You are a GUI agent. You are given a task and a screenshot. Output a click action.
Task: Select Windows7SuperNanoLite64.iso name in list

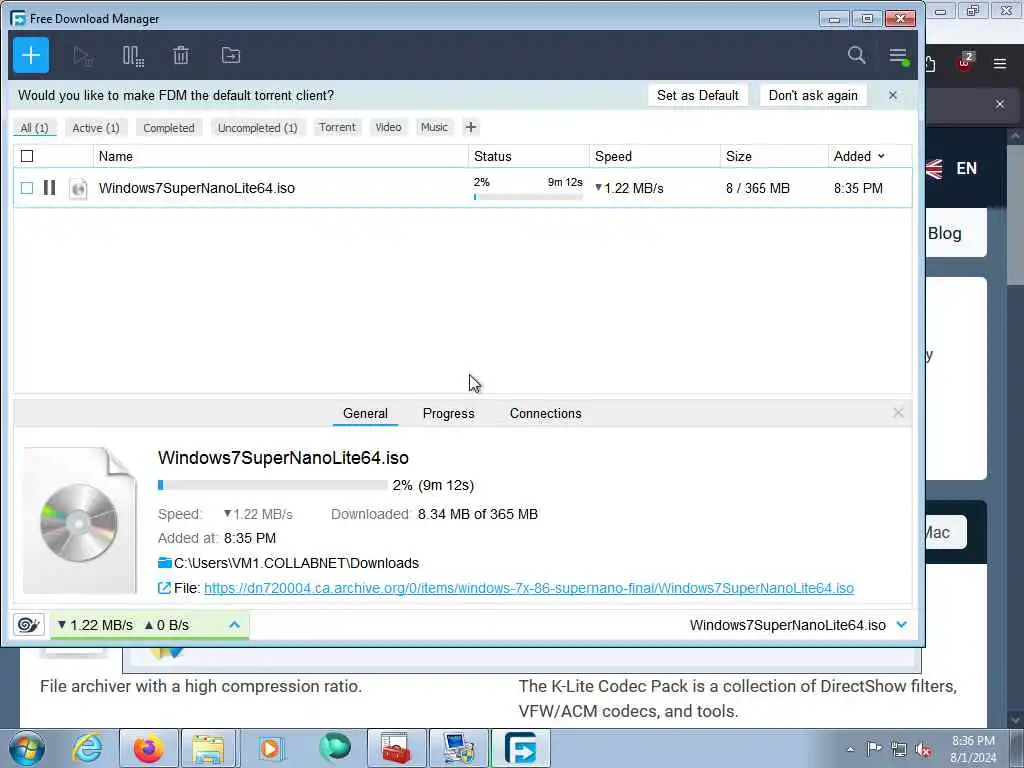point(197,188)
